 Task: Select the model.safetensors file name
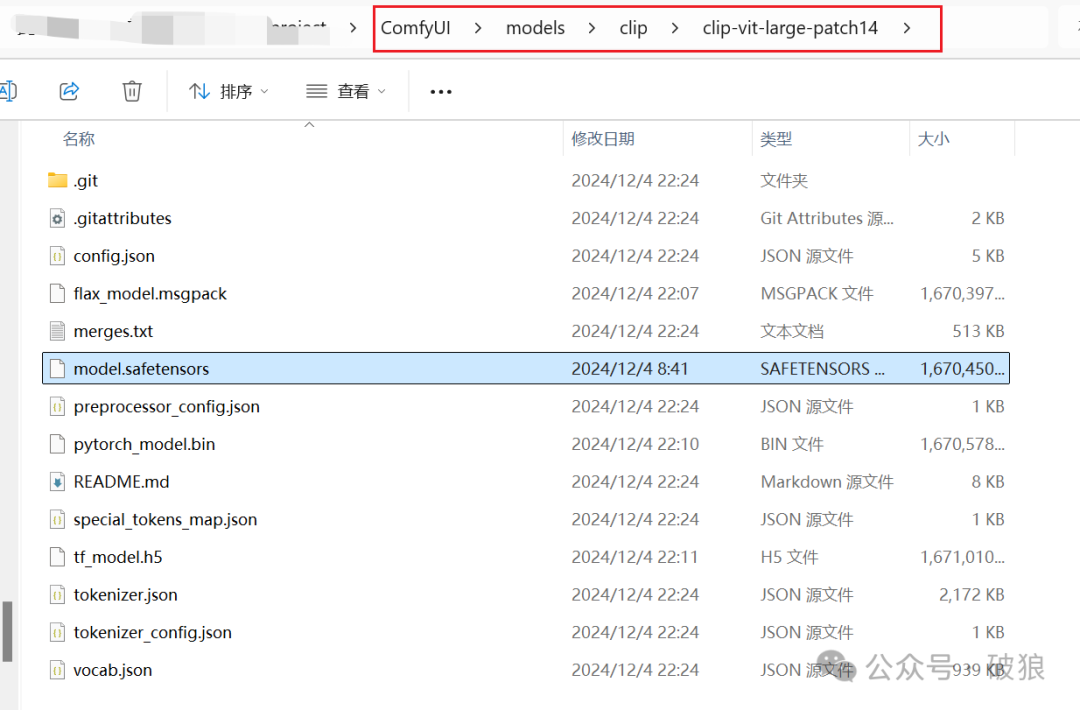click(141, 369)
